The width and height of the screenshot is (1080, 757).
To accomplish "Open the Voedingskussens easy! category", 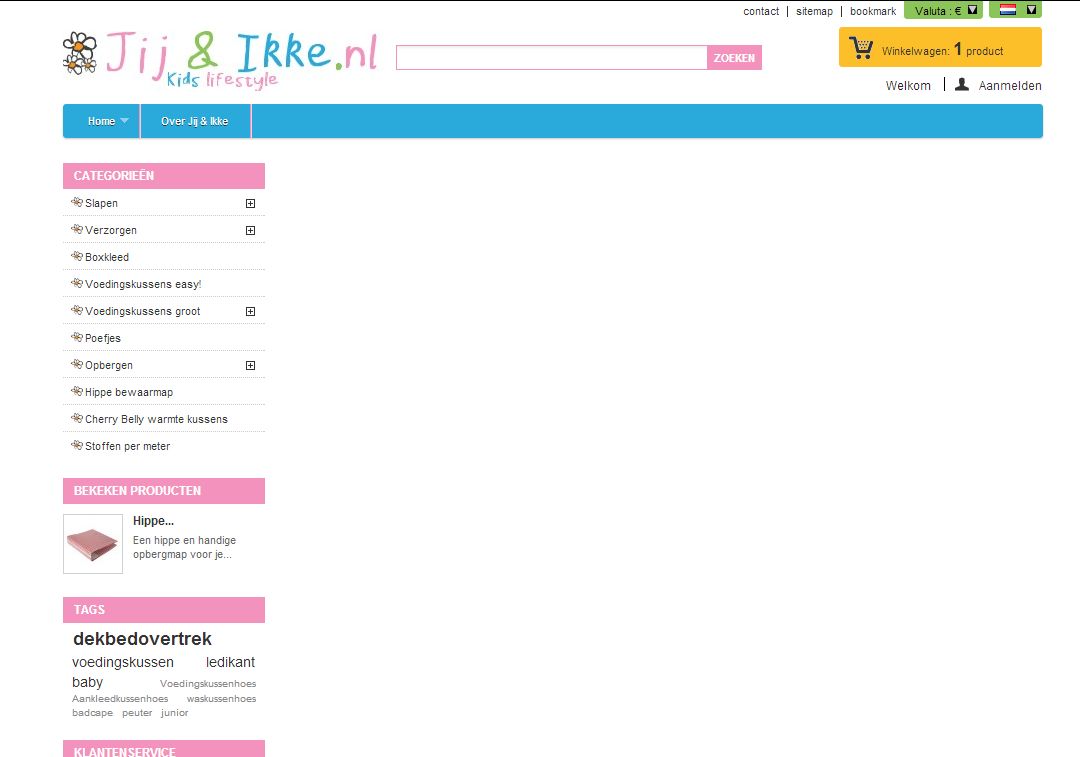I will pyautogui.click(x=143, y=284).
